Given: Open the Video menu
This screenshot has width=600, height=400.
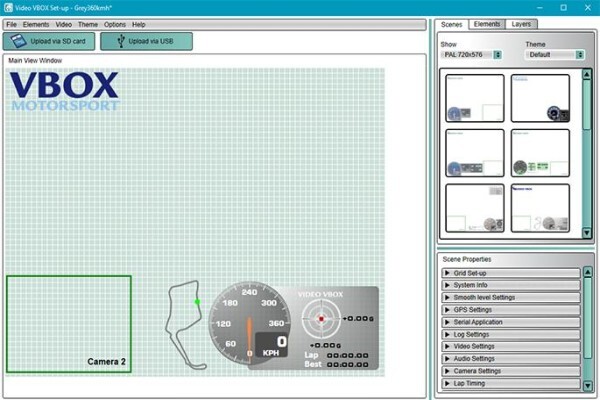Looking at the screenshot, I should click(x=64, y=24).
